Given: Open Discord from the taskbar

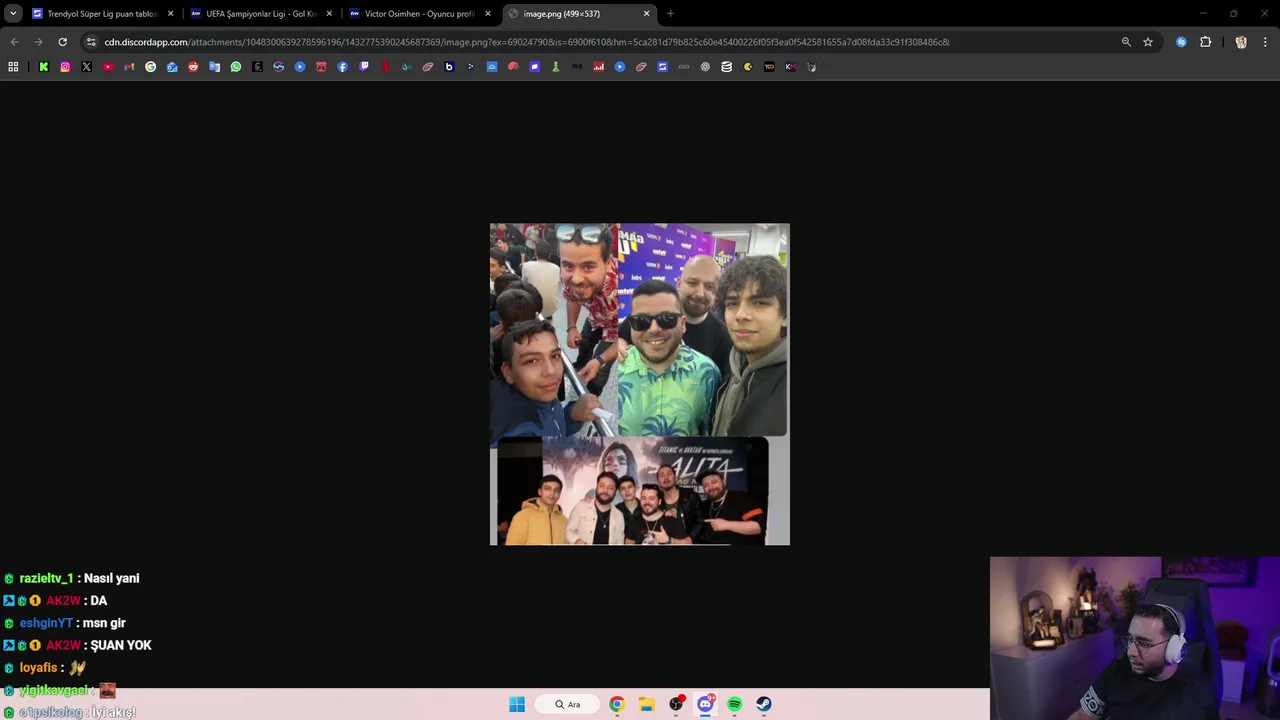Looking at the screenshot, I should [x=705, y=704].
